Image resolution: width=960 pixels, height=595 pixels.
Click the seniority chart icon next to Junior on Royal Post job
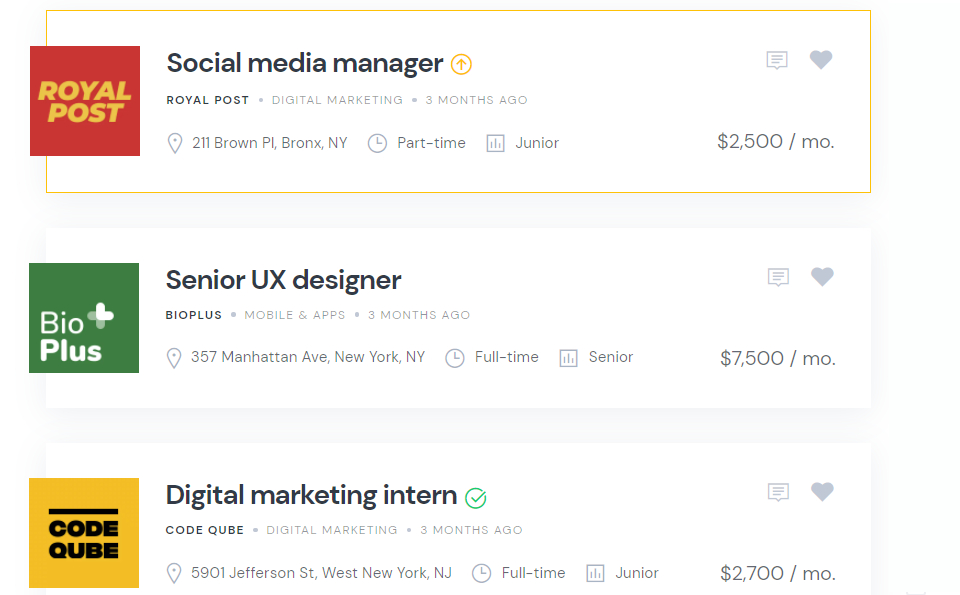(x=498, y=143)
